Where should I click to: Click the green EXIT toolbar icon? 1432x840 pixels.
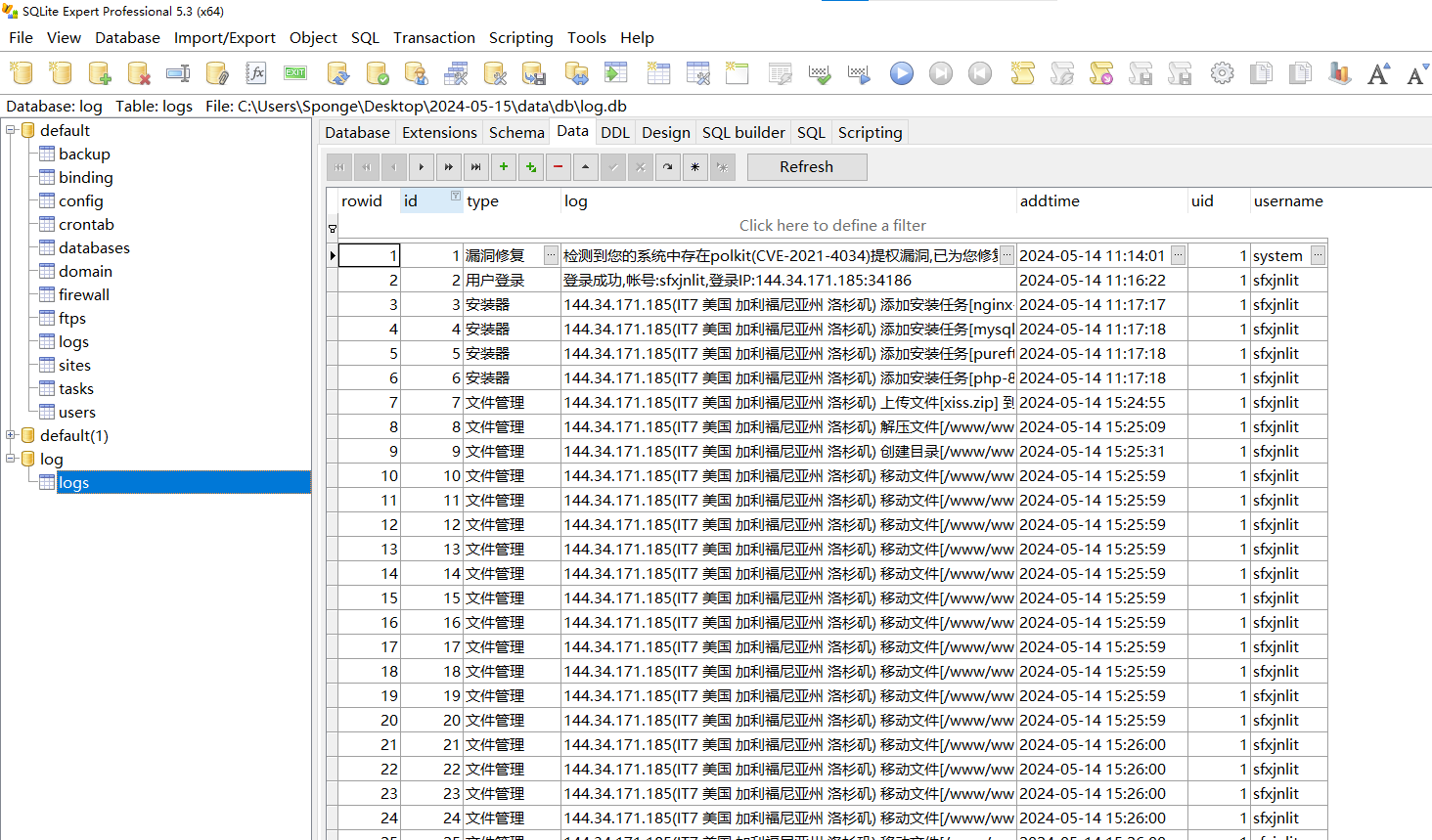(295, 73)
